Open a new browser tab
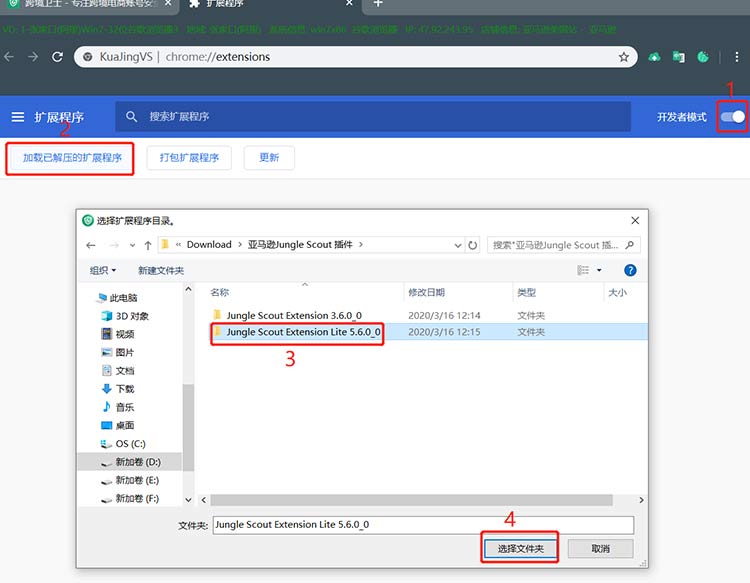Screen dimensions: 750x583 pos(378,3)
